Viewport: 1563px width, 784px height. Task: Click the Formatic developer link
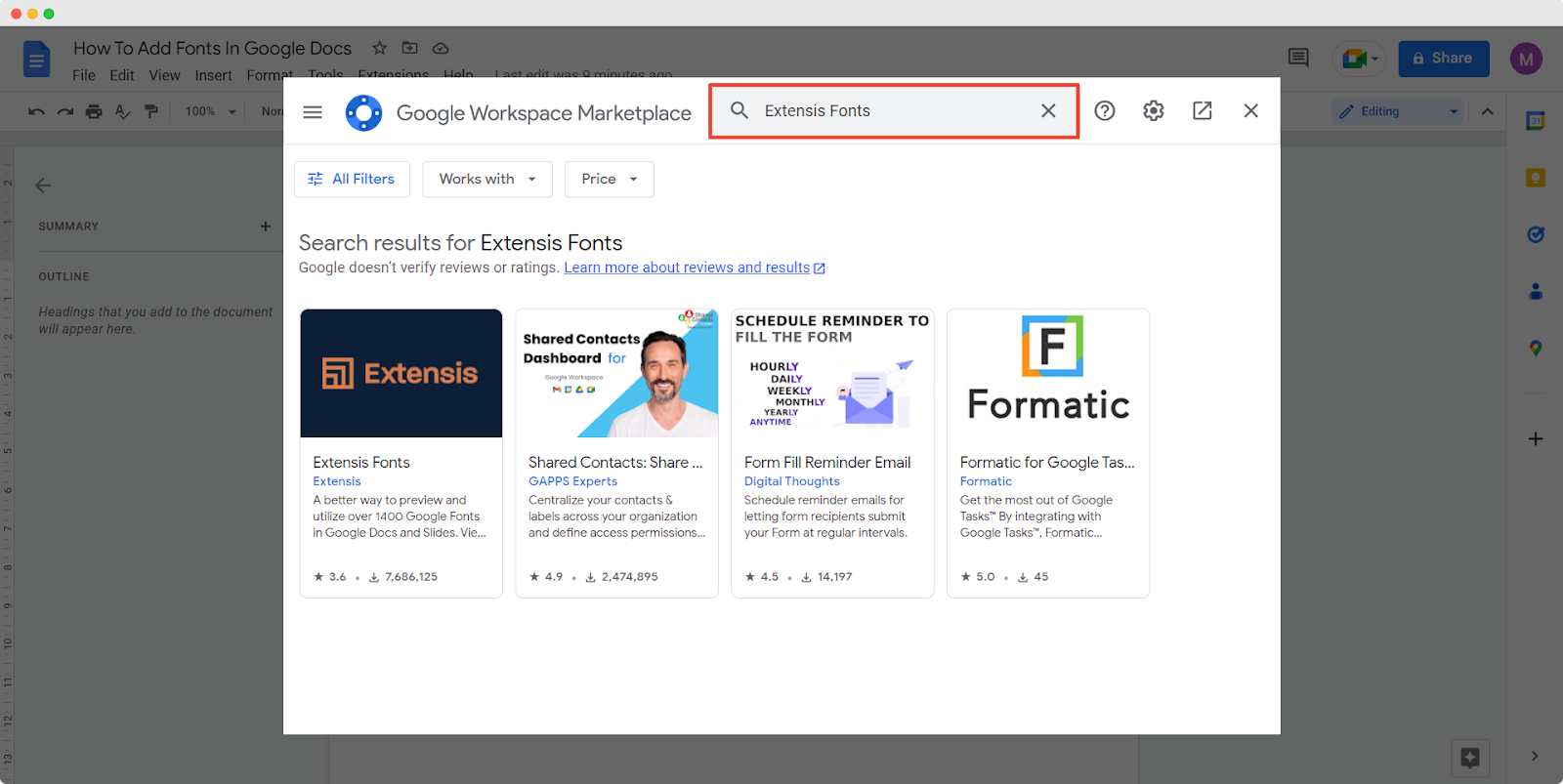point(986,481)
